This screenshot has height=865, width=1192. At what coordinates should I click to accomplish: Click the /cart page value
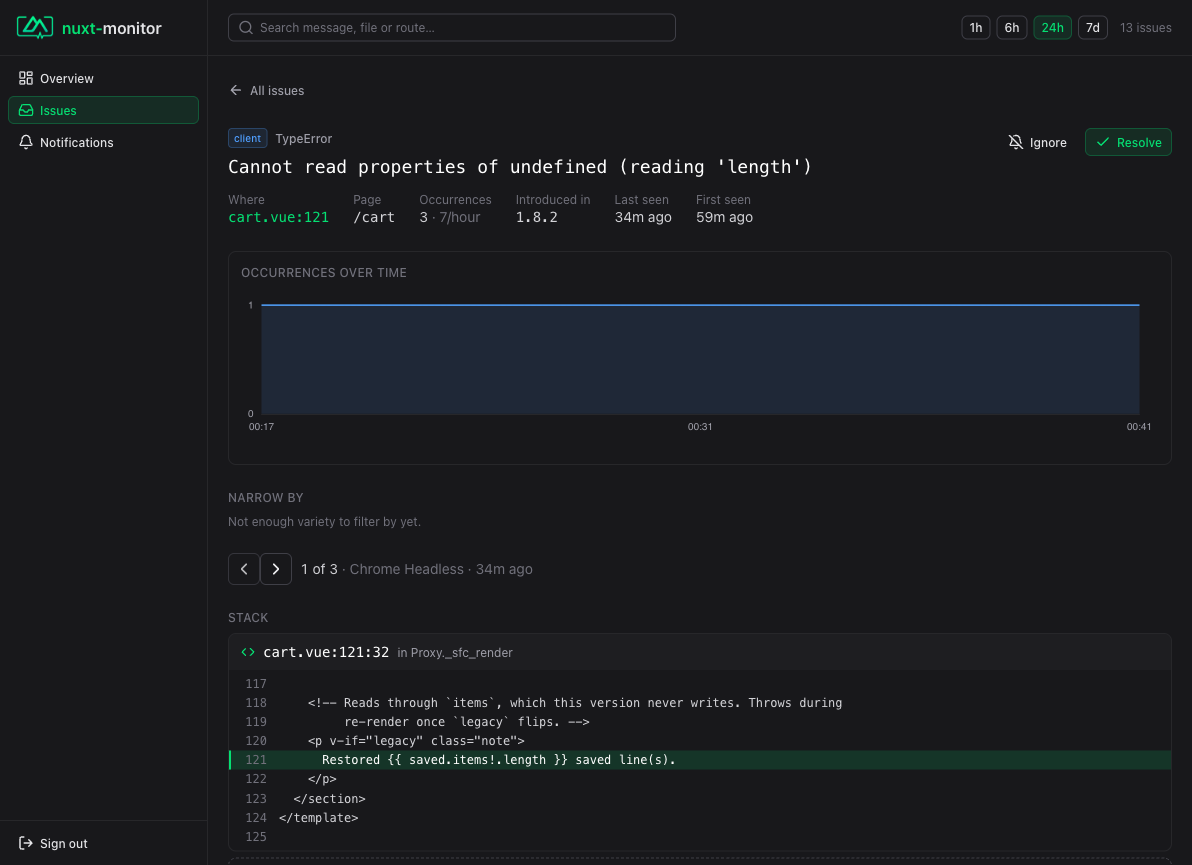pyautogui.click(x=374, y=217)
